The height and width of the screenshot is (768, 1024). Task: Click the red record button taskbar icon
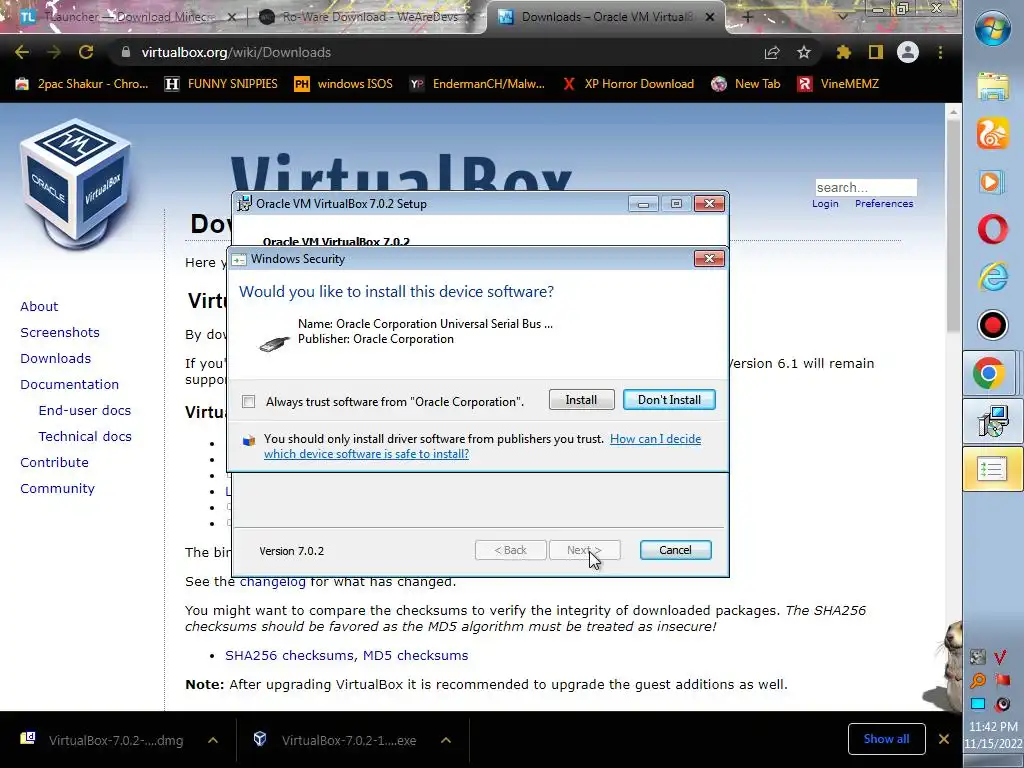click(x=993, y=325)
